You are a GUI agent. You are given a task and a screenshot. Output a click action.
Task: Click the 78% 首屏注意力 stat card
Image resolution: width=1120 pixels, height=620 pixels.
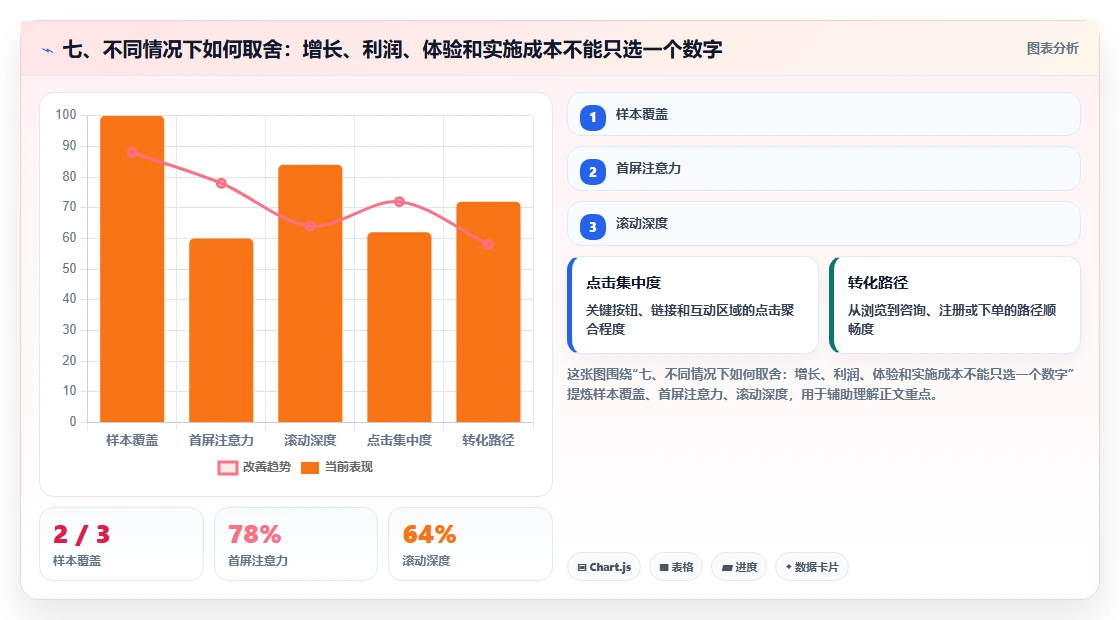tap(296, 544)
